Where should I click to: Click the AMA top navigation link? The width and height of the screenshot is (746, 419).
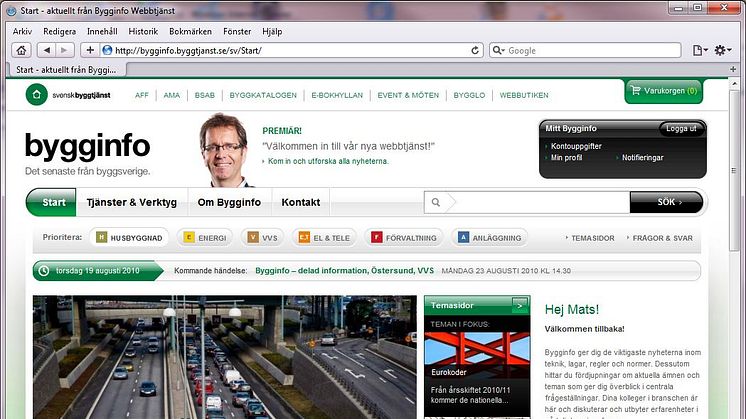pyautogui.click(x=172, y=95)
